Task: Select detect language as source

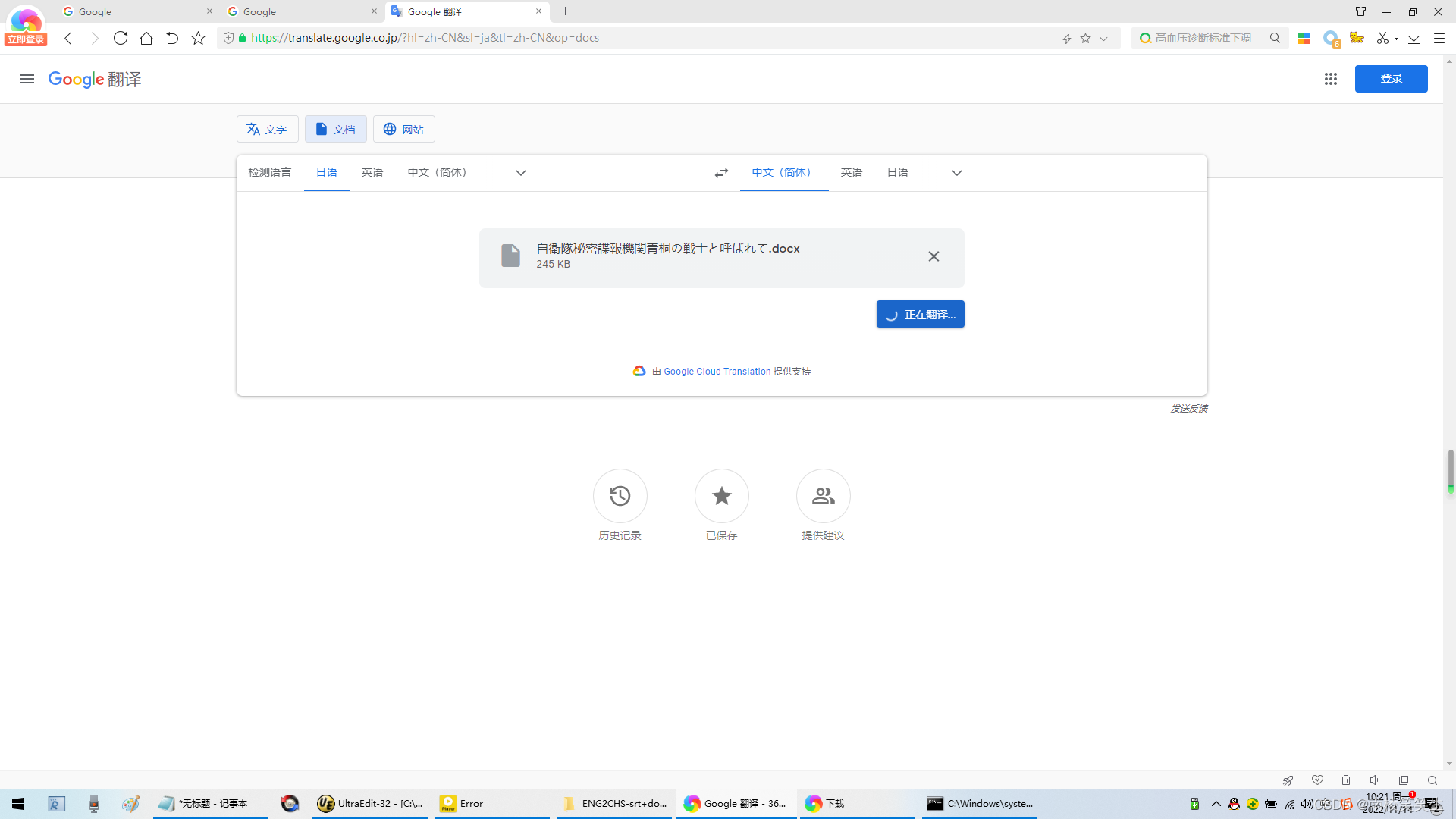Action: 269,173
